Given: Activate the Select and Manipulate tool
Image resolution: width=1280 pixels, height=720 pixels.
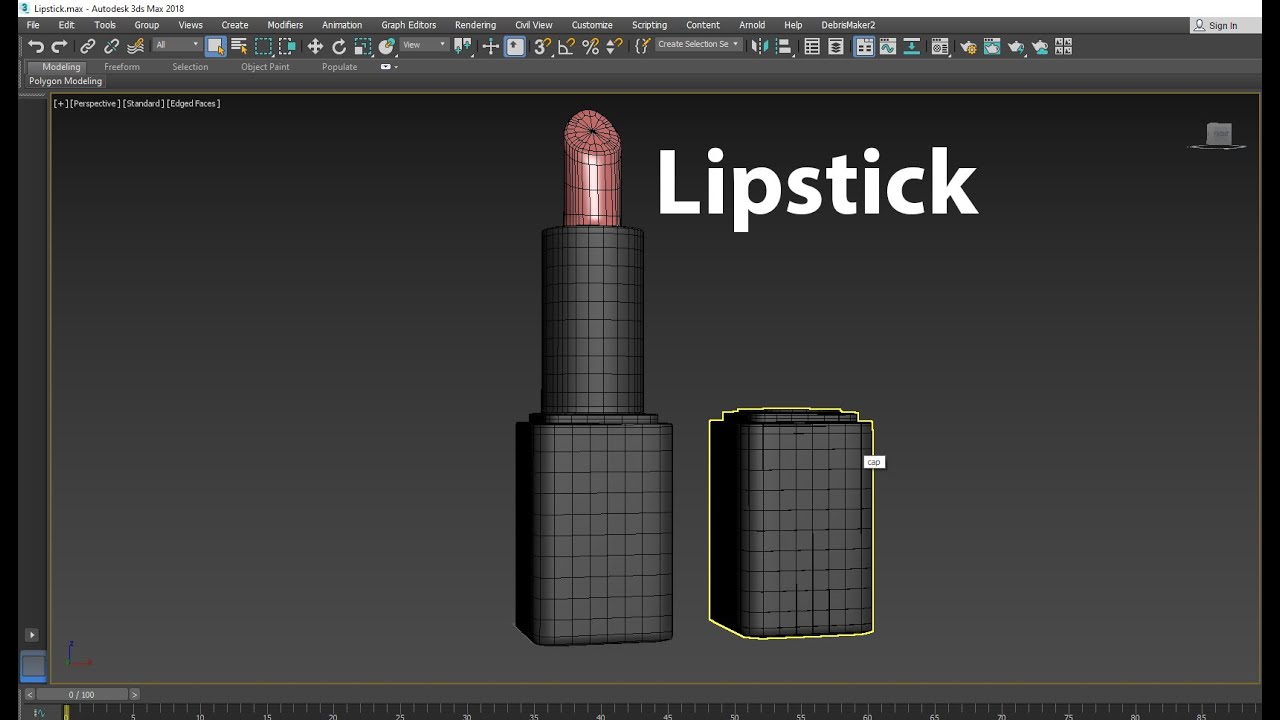Looking at the screenshot, I should 490,46.
